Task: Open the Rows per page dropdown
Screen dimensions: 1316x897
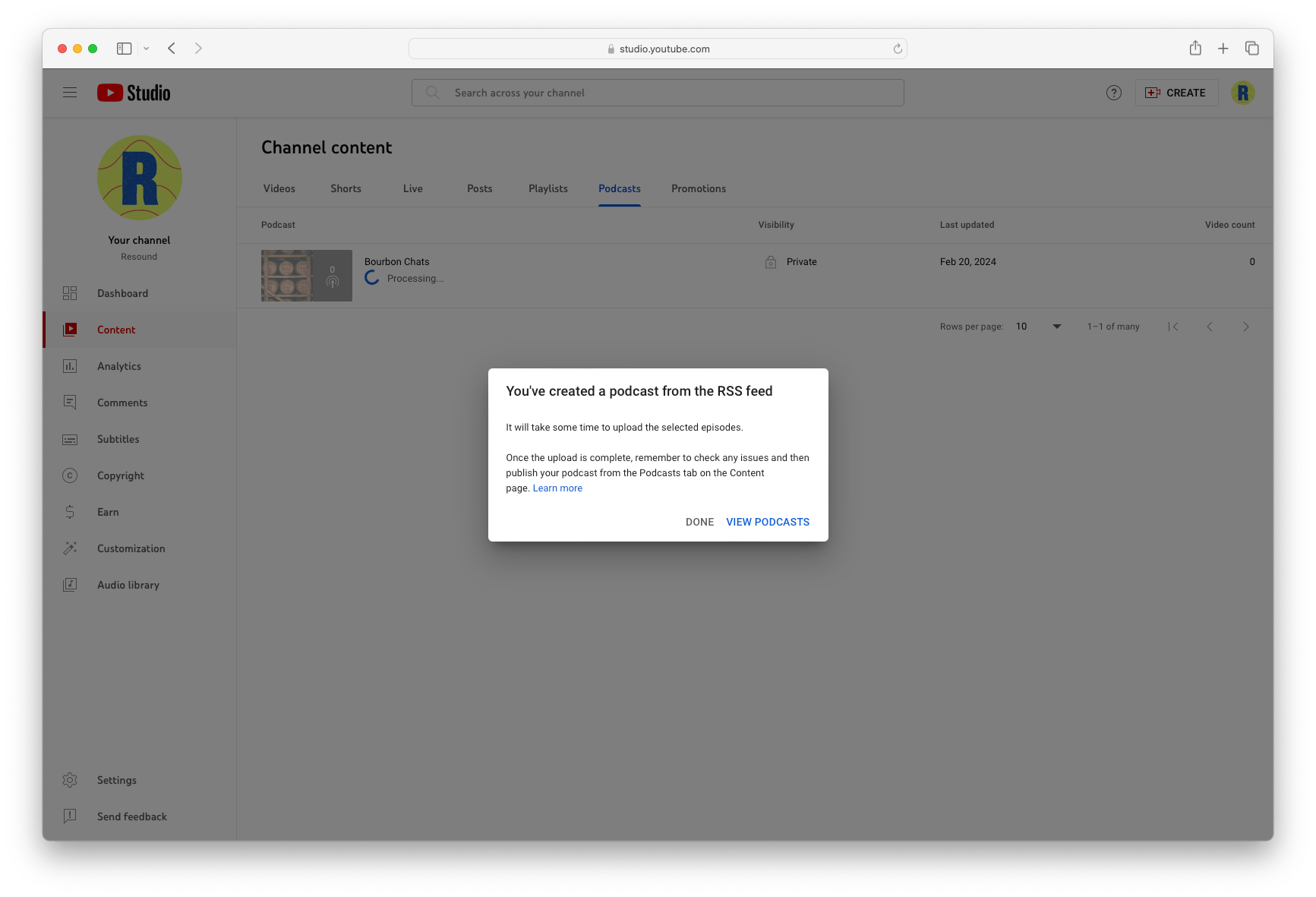Action: click(x=1038, y=327)
